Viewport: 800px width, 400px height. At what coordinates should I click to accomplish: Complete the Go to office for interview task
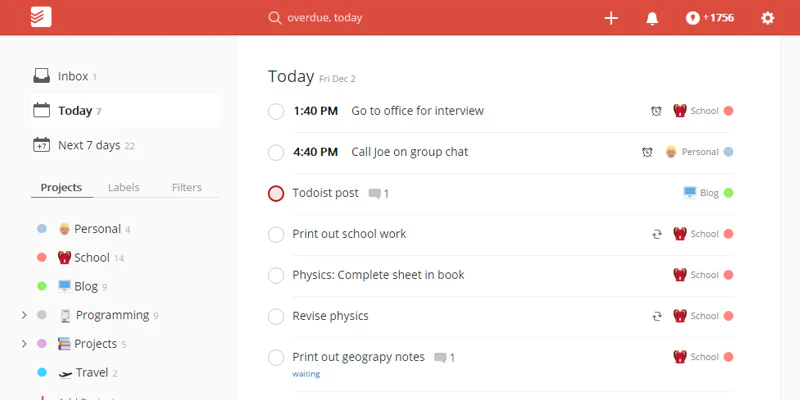[x=276, y=111]
